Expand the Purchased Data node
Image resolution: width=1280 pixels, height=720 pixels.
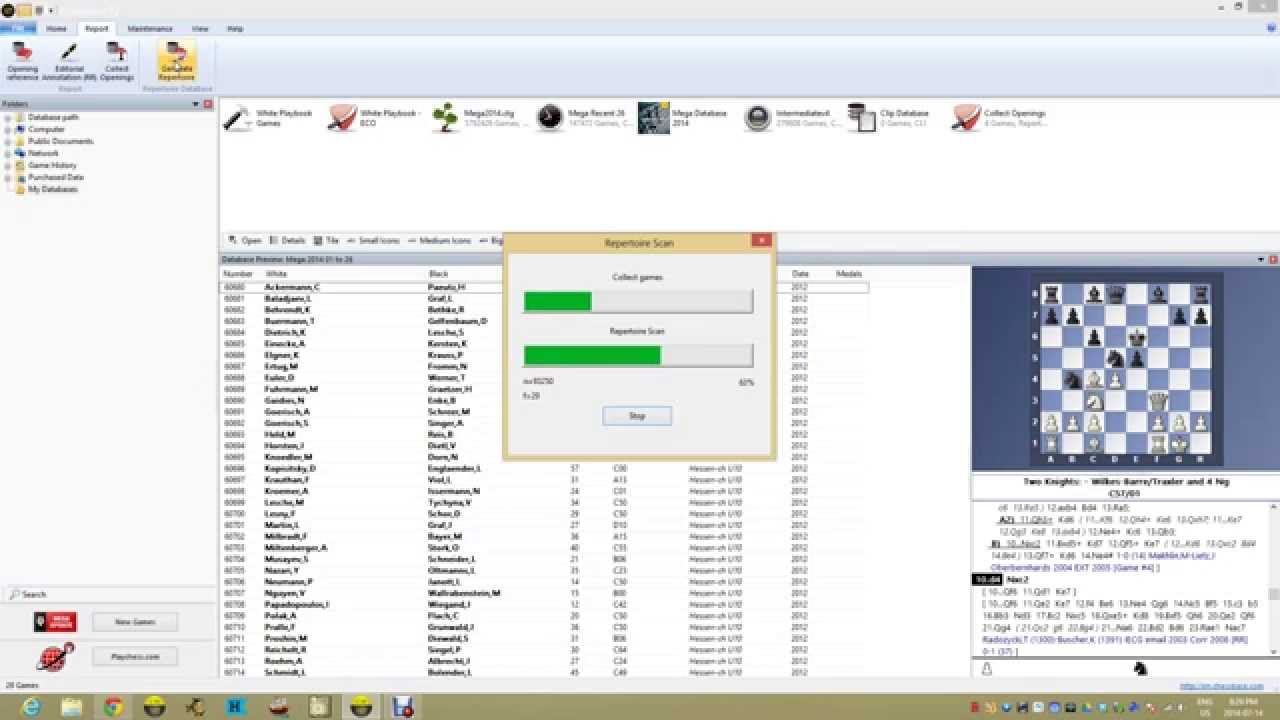(8, 177)
